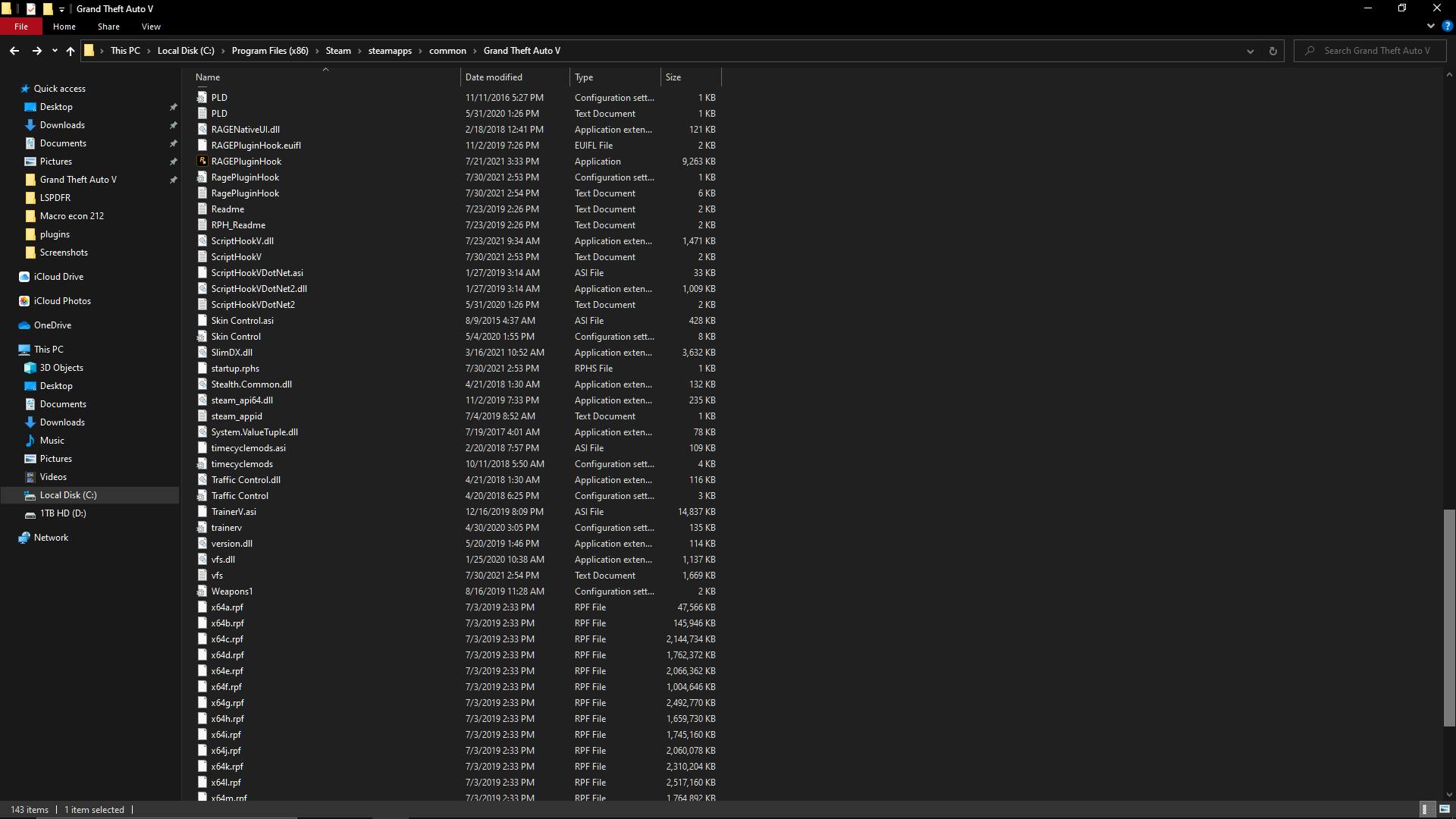Expand the quick access toolbar dropdown
1456x819 pixels.
point(62,9)
